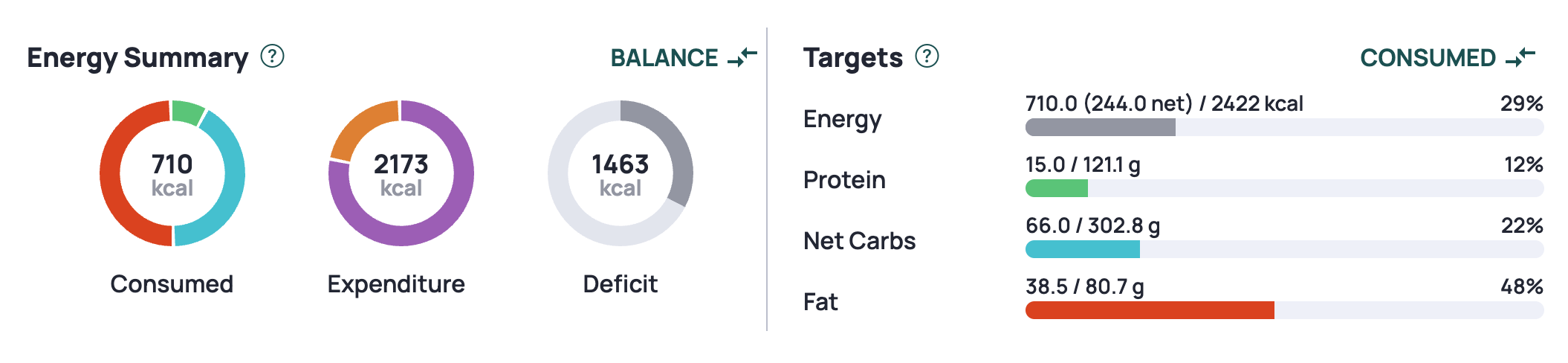Select the Deficit 1463 kcal donut chart
1568x363 pixels.
pos(621,173)
